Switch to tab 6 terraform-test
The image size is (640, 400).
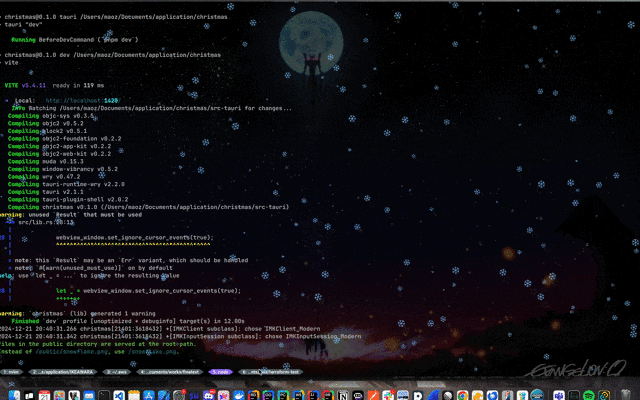[x=271, y=372]
